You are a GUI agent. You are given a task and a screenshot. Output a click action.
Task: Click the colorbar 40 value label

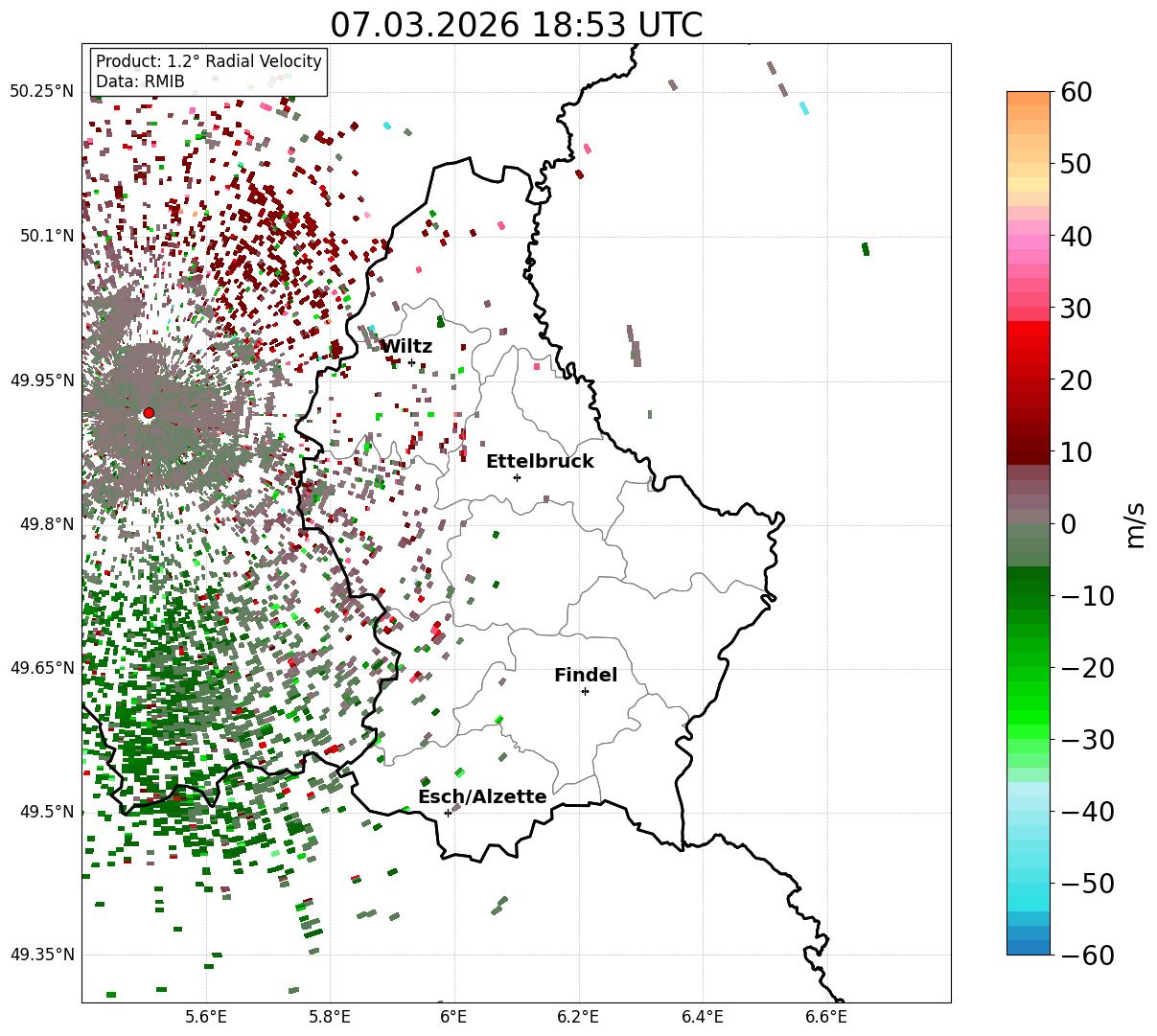(1078, 237)
